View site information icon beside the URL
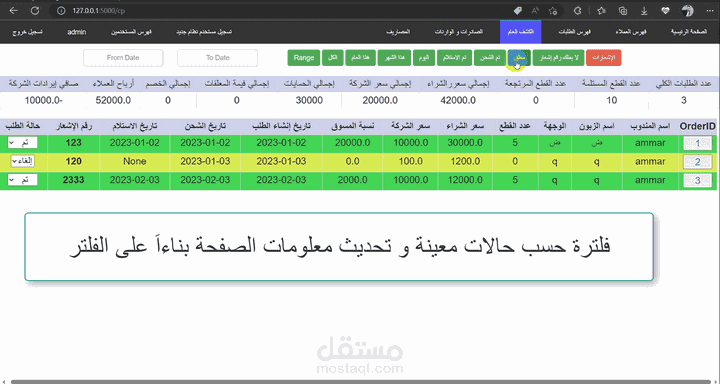Viewport: 720px width, 384px height. [62, 11]
